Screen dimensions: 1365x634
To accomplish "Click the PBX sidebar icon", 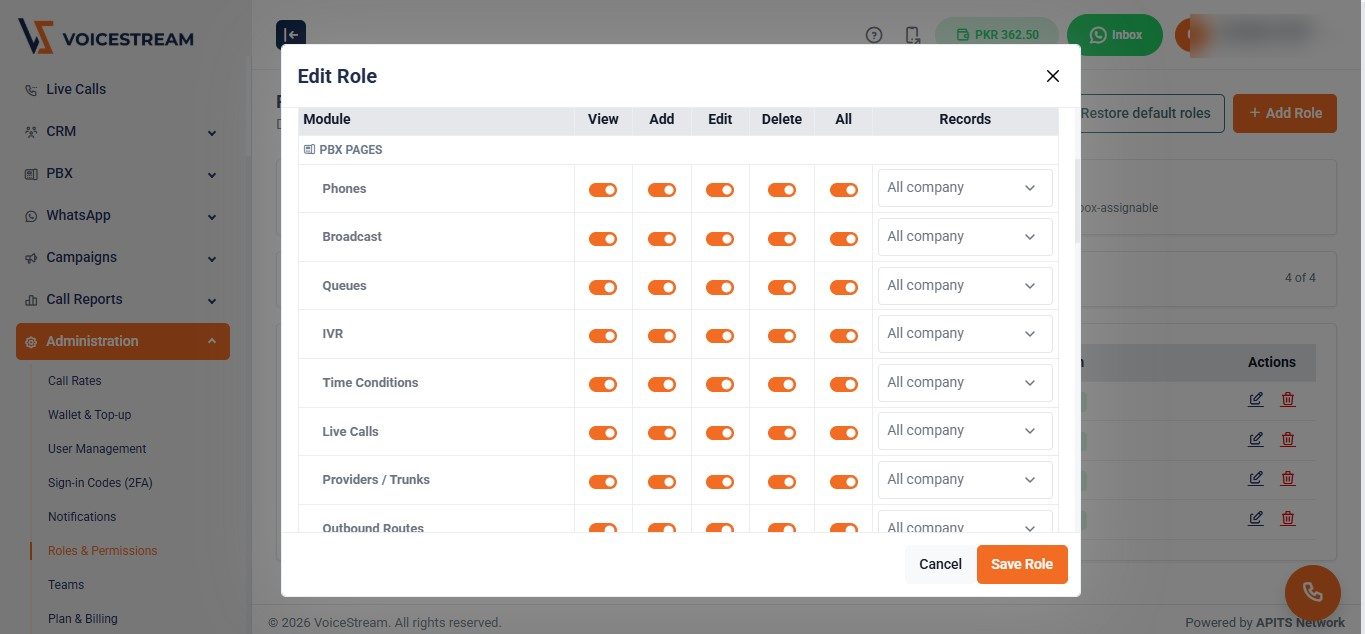I will tap(31, 174).
